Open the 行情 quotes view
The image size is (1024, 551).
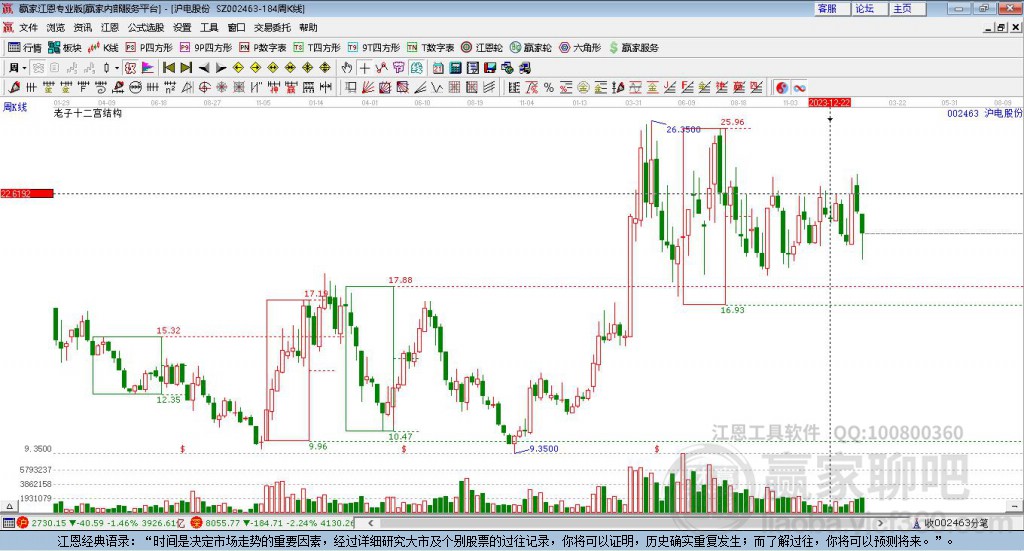click(x=25, y=48)
